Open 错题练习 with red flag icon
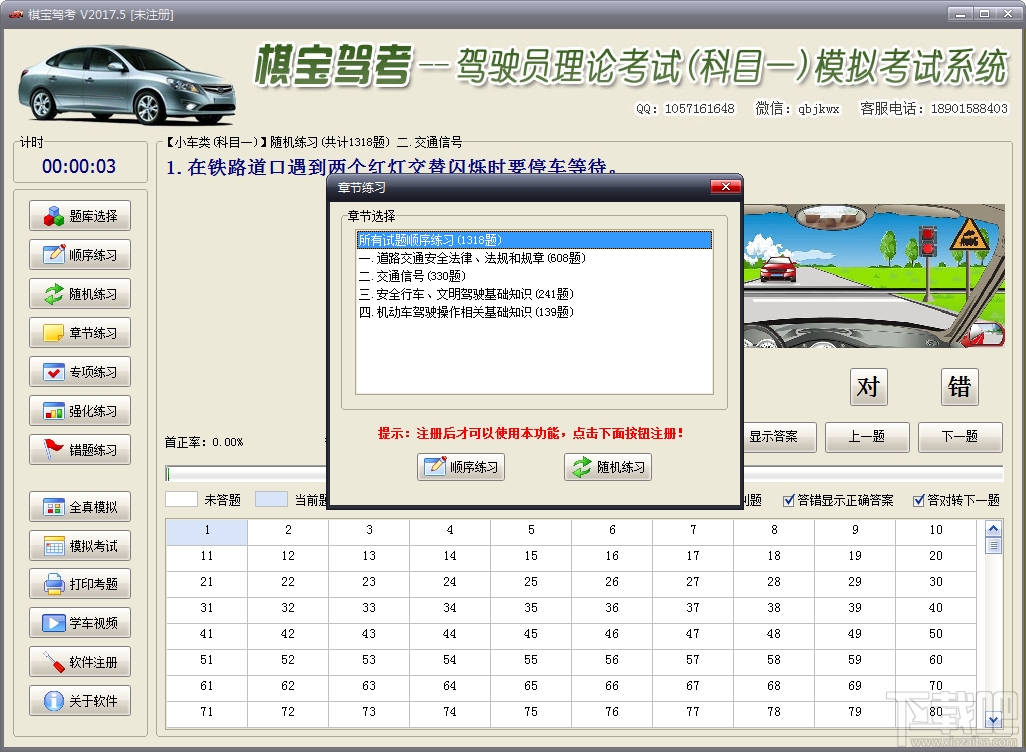Image resolution: width=1026 pixels, height=752 pixels. [80, 450]
